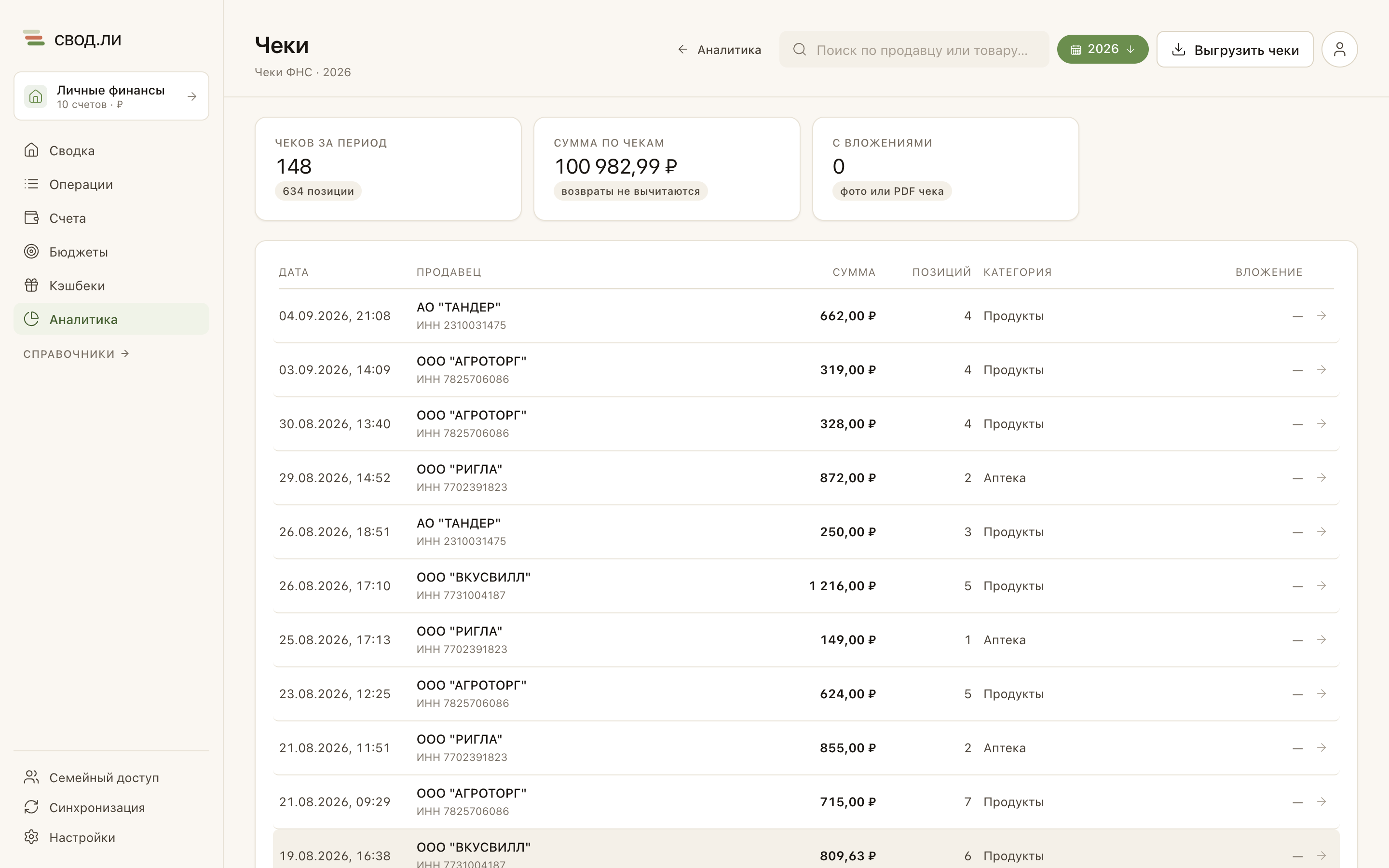Expand the Личные финансы workspace switcher

[111, 96]
